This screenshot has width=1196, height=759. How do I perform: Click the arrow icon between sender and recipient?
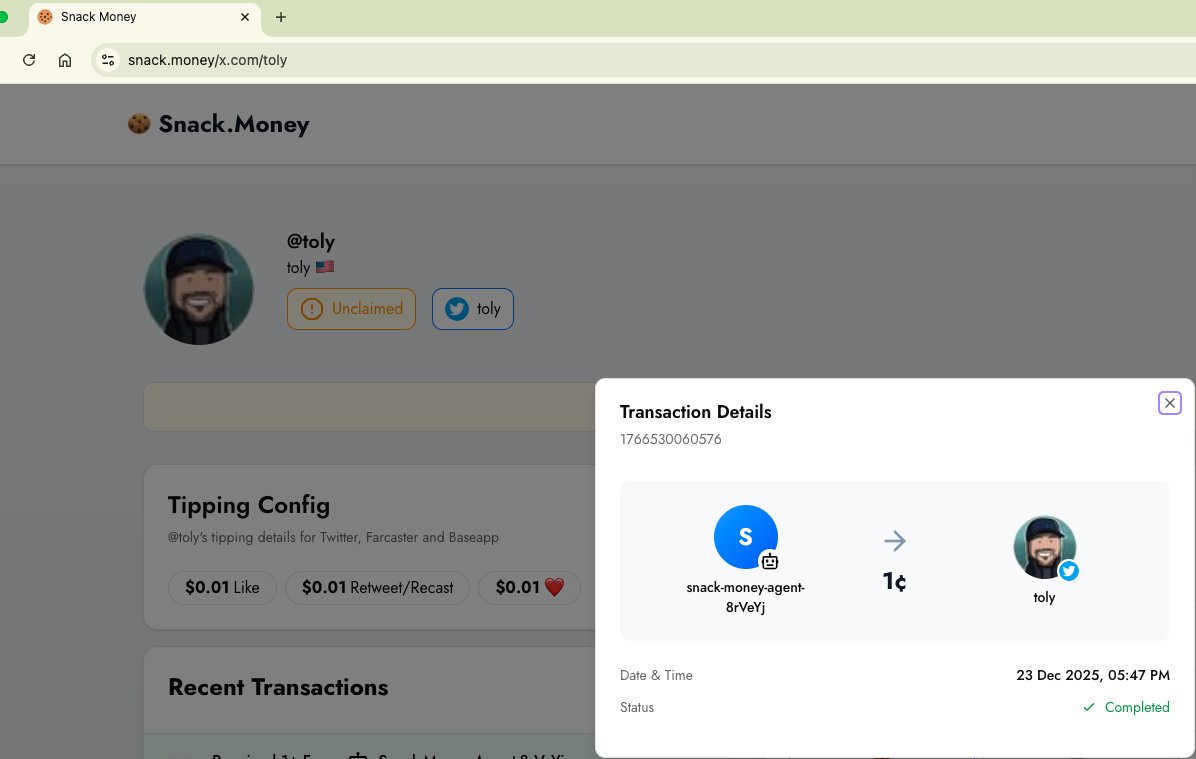895,541
